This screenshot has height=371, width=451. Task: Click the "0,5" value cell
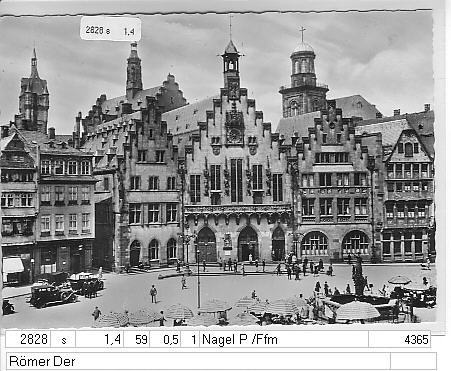click(x=165, y=339)
